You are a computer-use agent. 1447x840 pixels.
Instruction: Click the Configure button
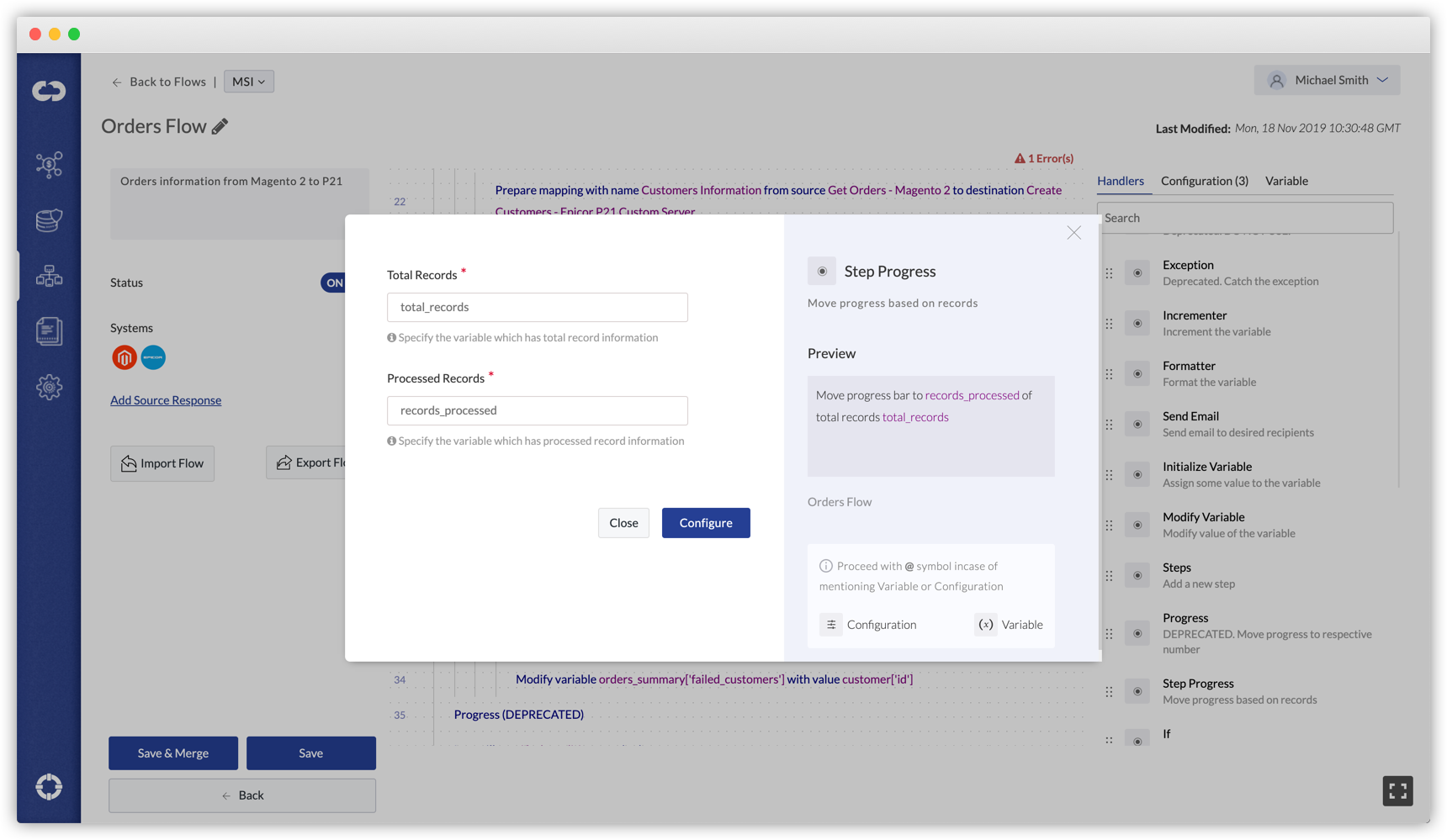coord(706,523)
